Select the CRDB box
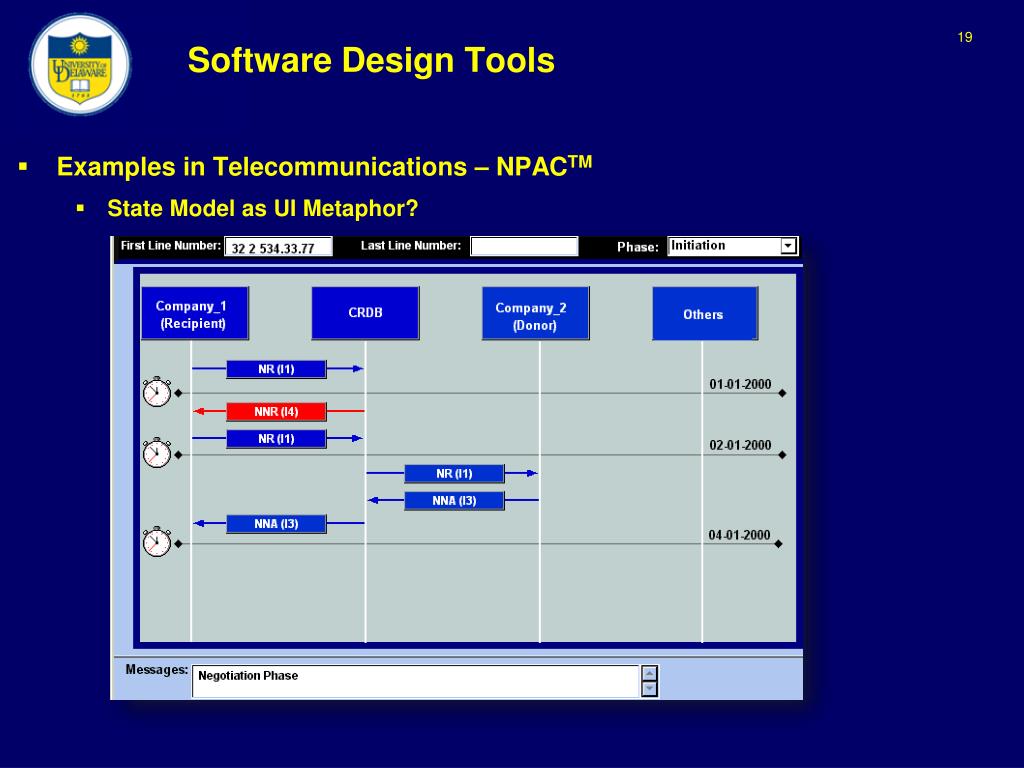This screenshot has width=1024, height=768. (x=365, y=313)
